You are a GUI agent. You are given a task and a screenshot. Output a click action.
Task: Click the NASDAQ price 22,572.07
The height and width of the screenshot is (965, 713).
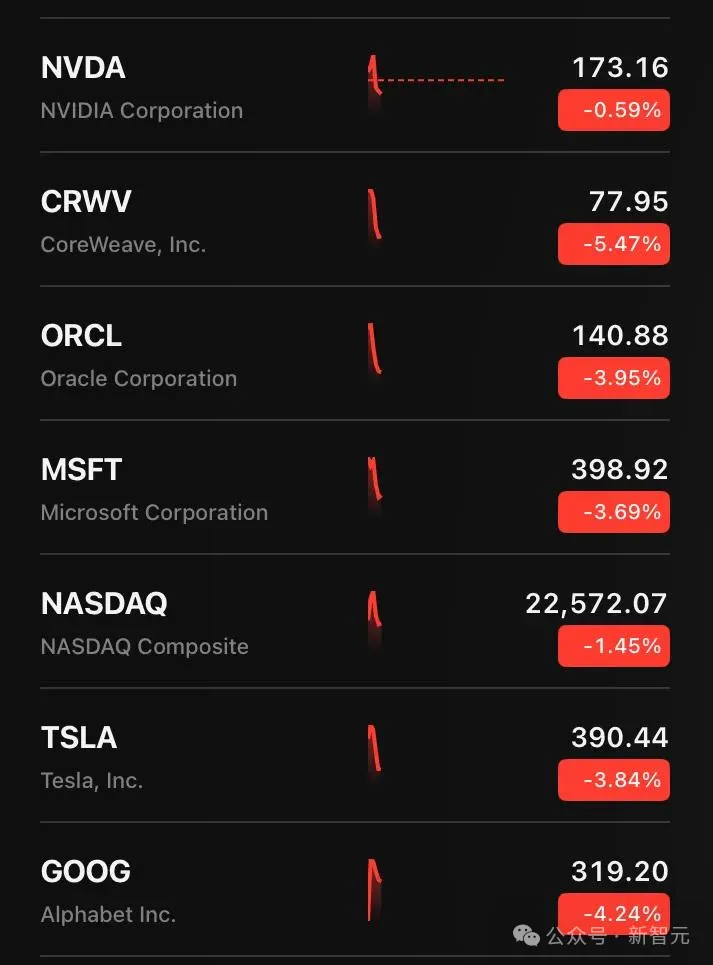596,603
